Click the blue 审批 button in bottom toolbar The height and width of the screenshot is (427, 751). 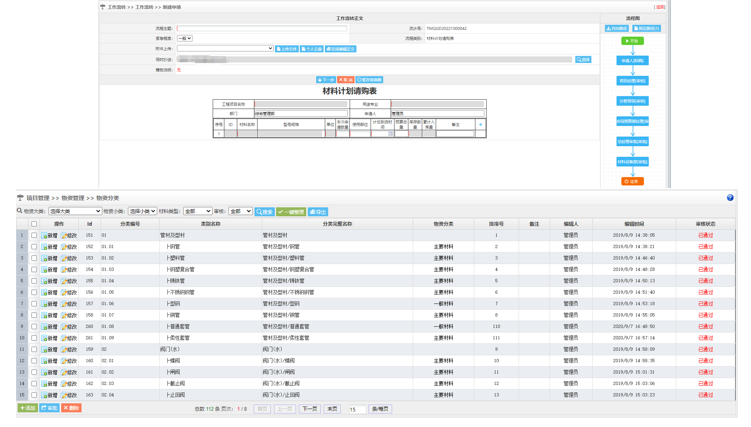[49, 408]
